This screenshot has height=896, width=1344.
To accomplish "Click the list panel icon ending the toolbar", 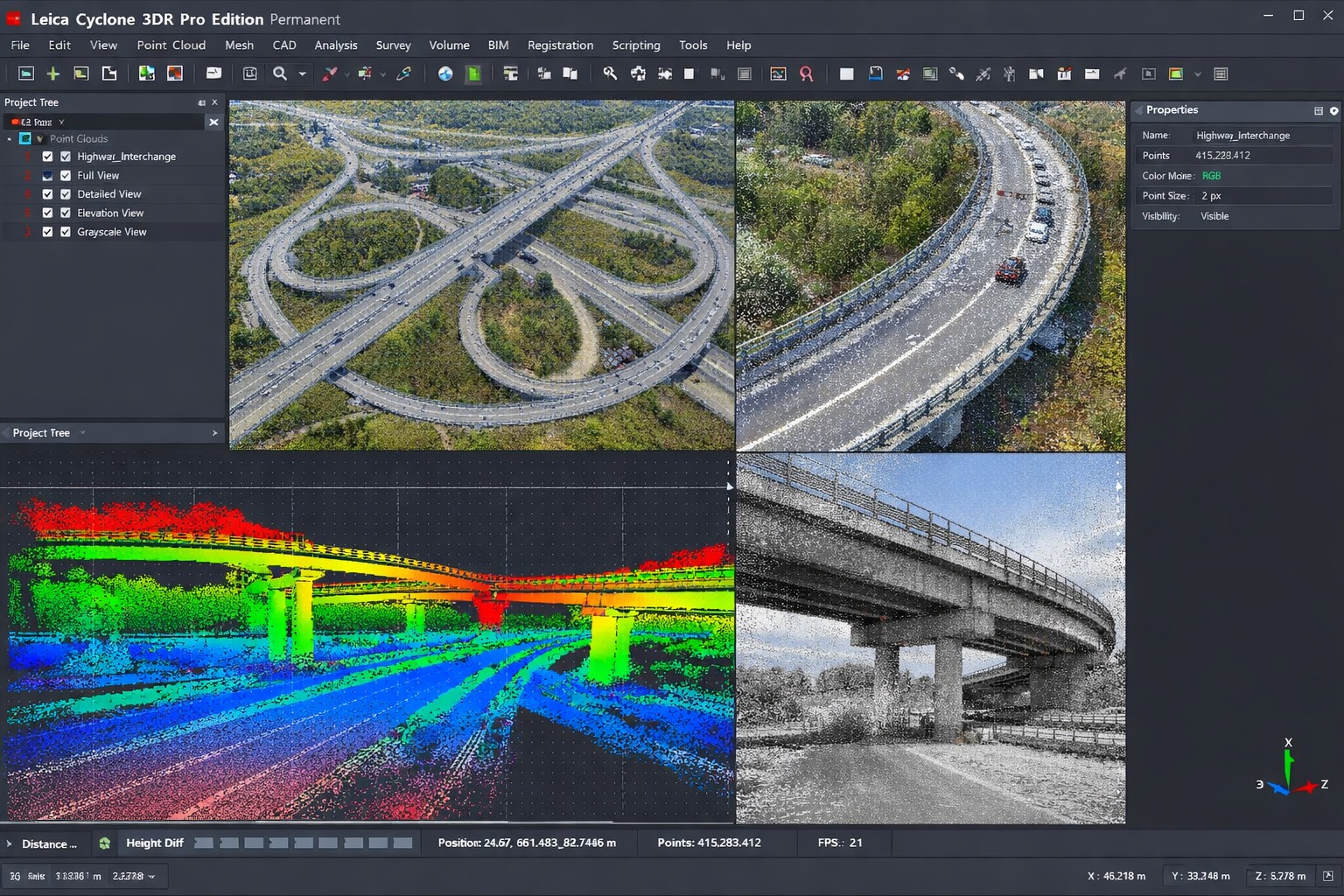I will [x=1221, y=74].
